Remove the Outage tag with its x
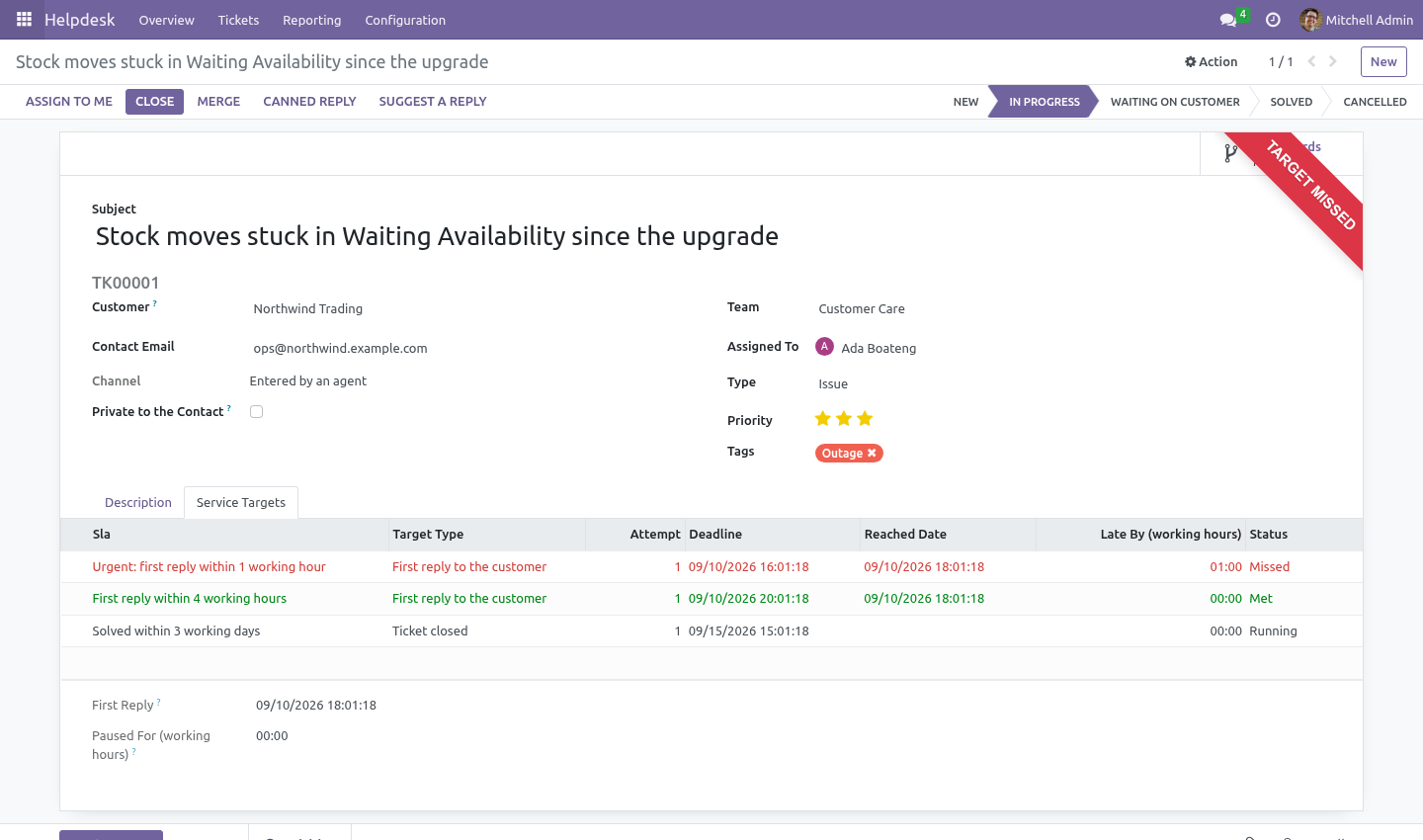 [x=872, y=454]
